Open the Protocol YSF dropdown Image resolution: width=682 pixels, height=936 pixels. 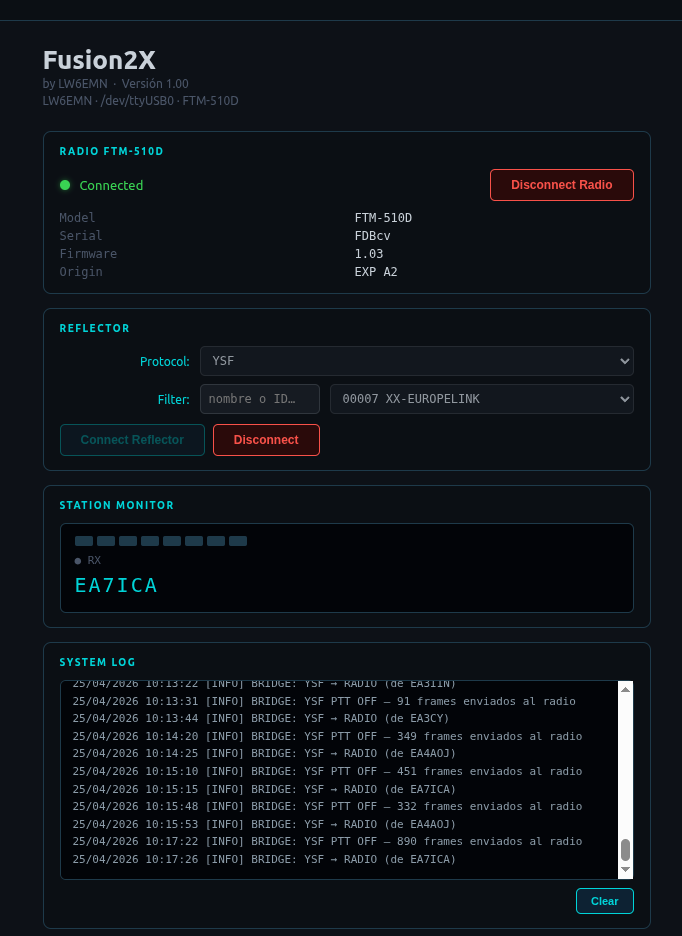(x=416, y=361)
